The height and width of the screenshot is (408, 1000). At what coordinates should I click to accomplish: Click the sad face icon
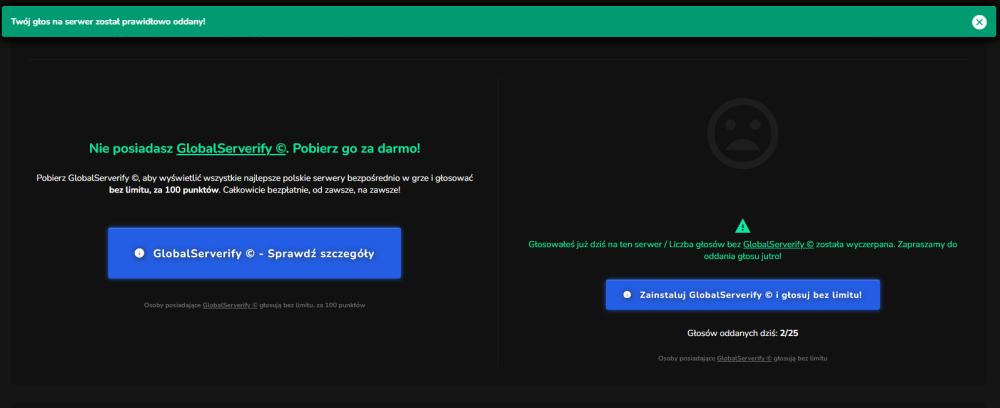[x=742, y=133]
